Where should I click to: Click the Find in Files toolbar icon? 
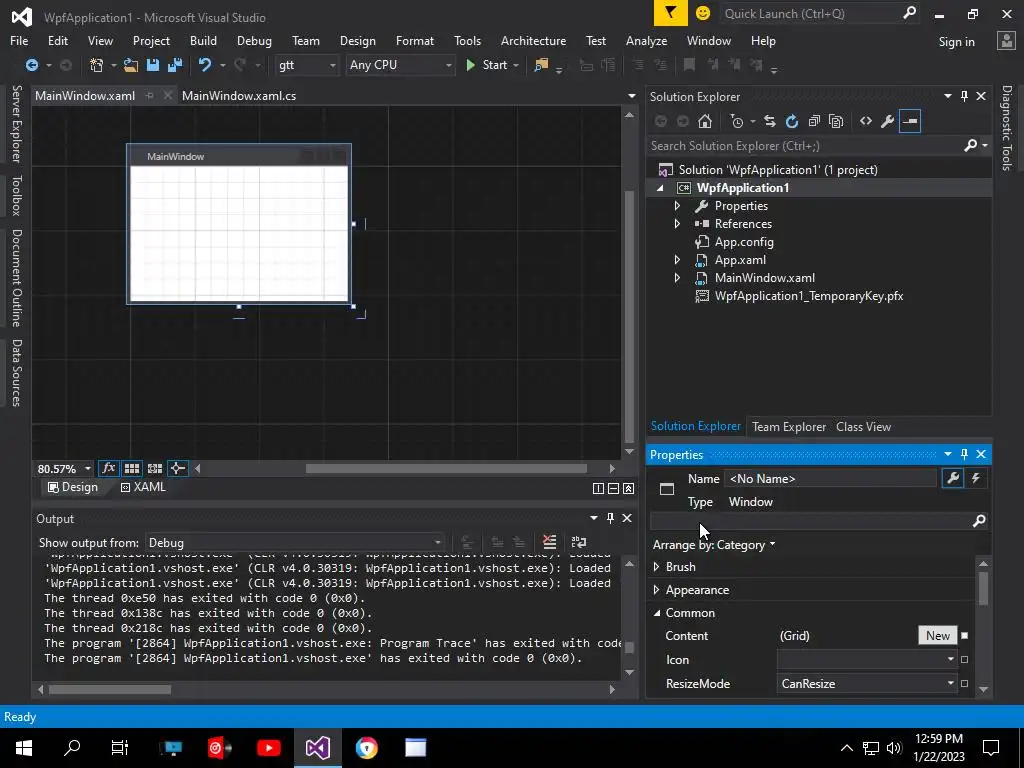click(541, 65)
